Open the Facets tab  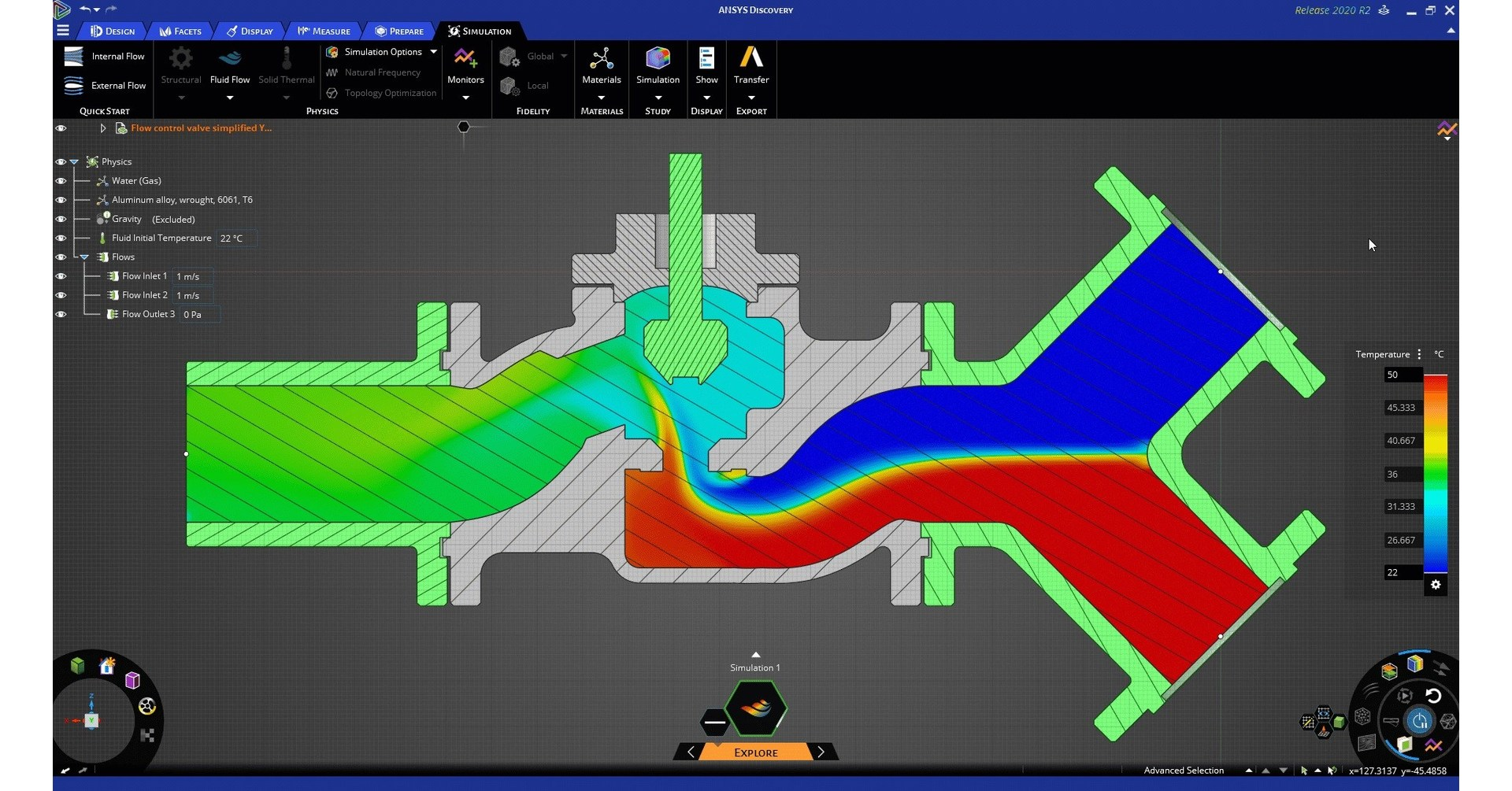click(180, 31)
